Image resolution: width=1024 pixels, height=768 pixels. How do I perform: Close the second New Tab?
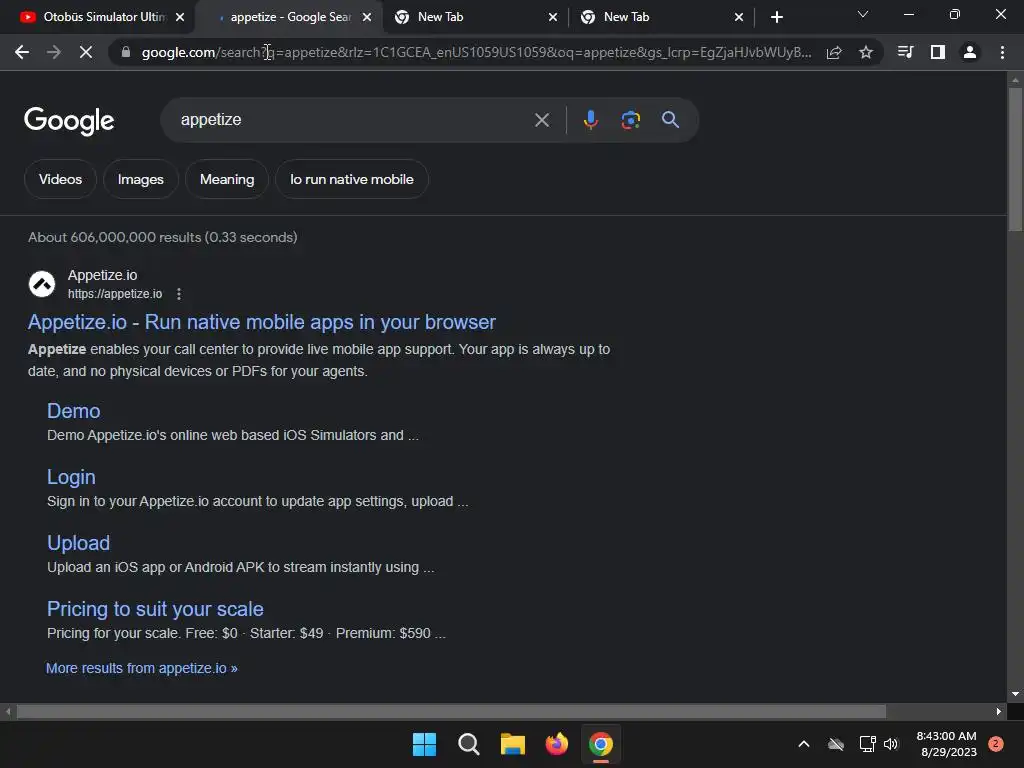pos(739,17)
